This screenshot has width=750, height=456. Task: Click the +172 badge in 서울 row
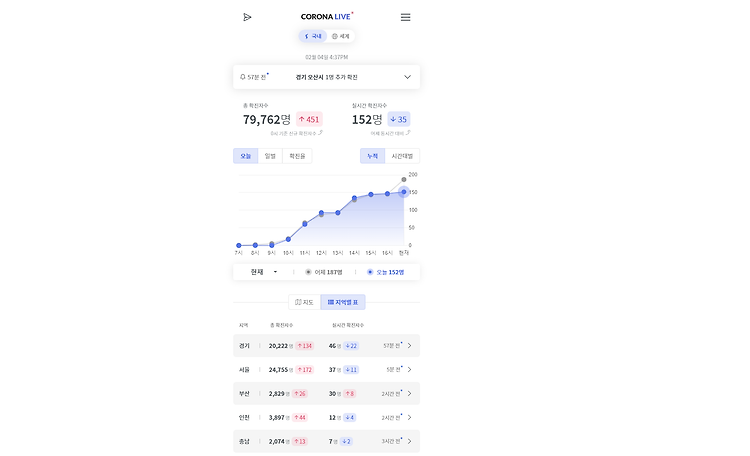[304, 369]
